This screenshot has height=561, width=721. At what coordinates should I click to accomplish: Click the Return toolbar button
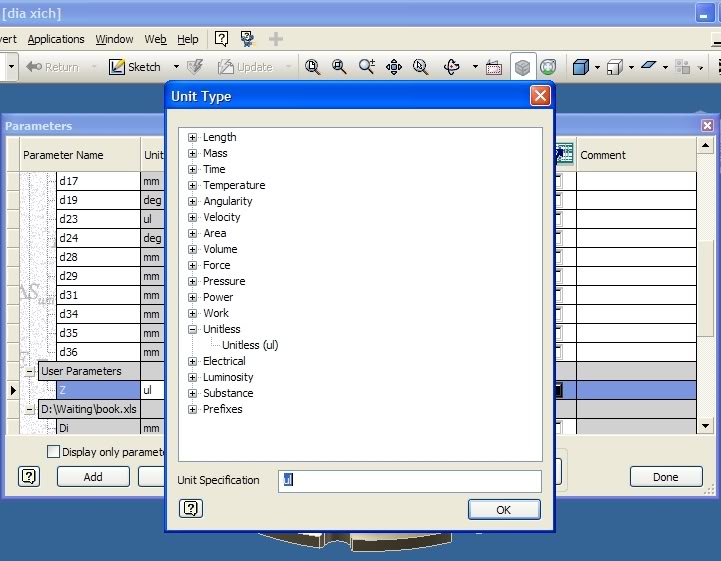[x=52, y=67]
